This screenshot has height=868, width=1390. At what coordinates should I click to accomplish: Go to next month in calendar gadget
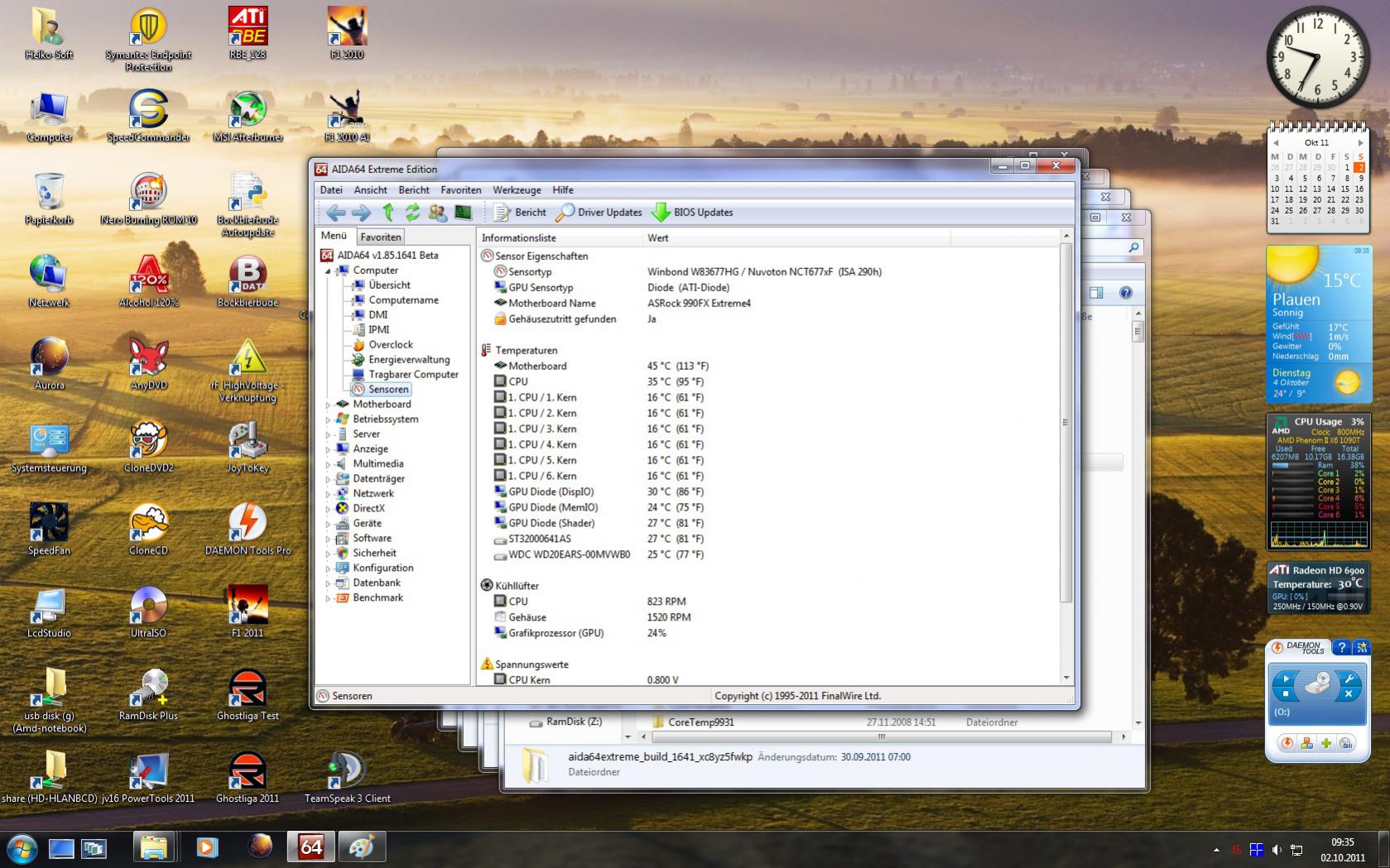tap(1360, 143)
